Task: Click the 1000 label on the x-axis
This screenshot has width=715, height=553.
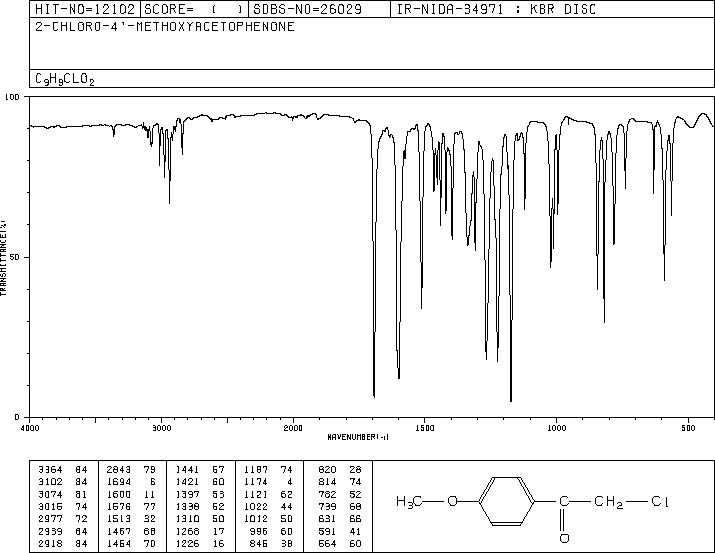Action: point(556,428)
